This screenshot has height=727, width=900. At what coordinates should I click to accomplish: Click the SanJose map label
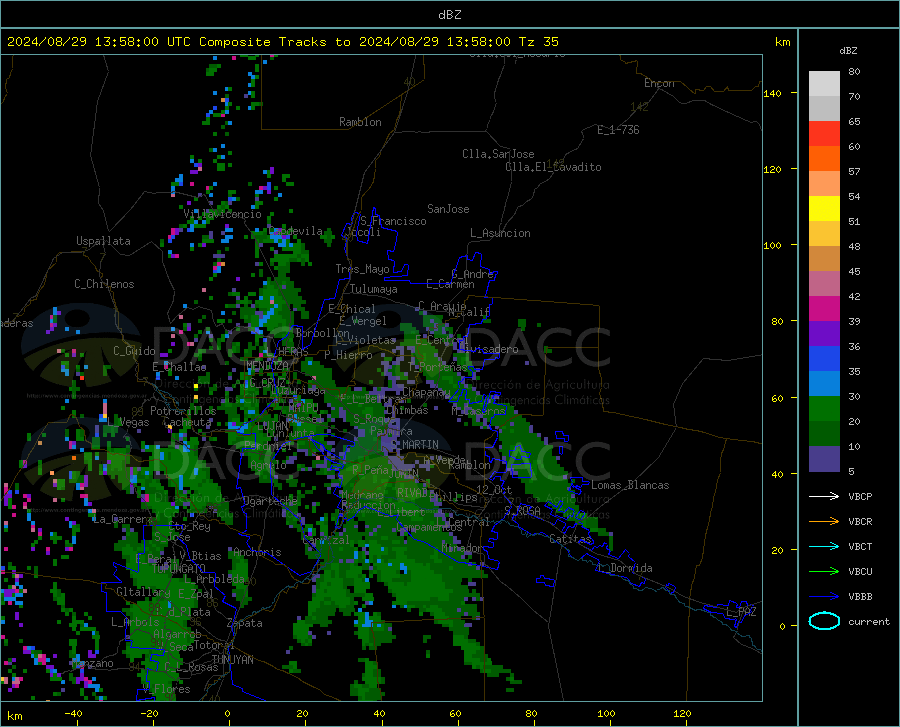pos(448,209)
